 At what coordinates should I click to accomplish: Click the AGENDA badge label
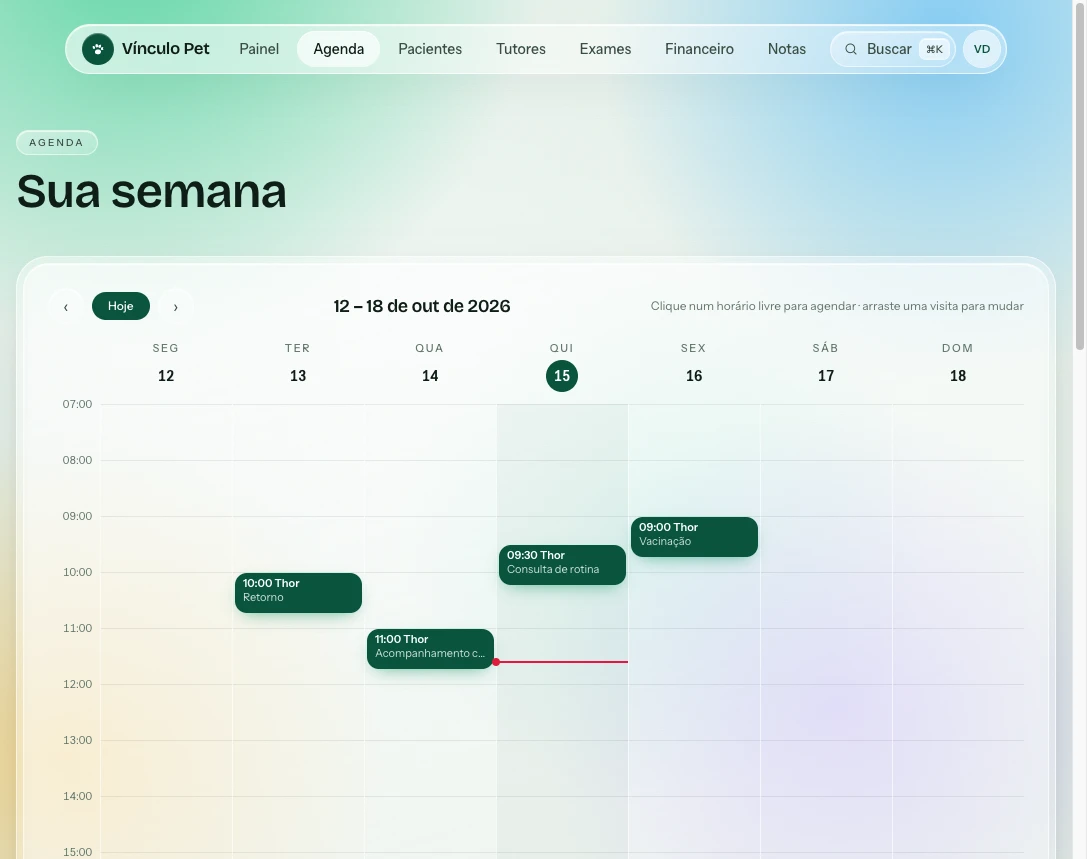pyautogui.click(x=57, y=143)
